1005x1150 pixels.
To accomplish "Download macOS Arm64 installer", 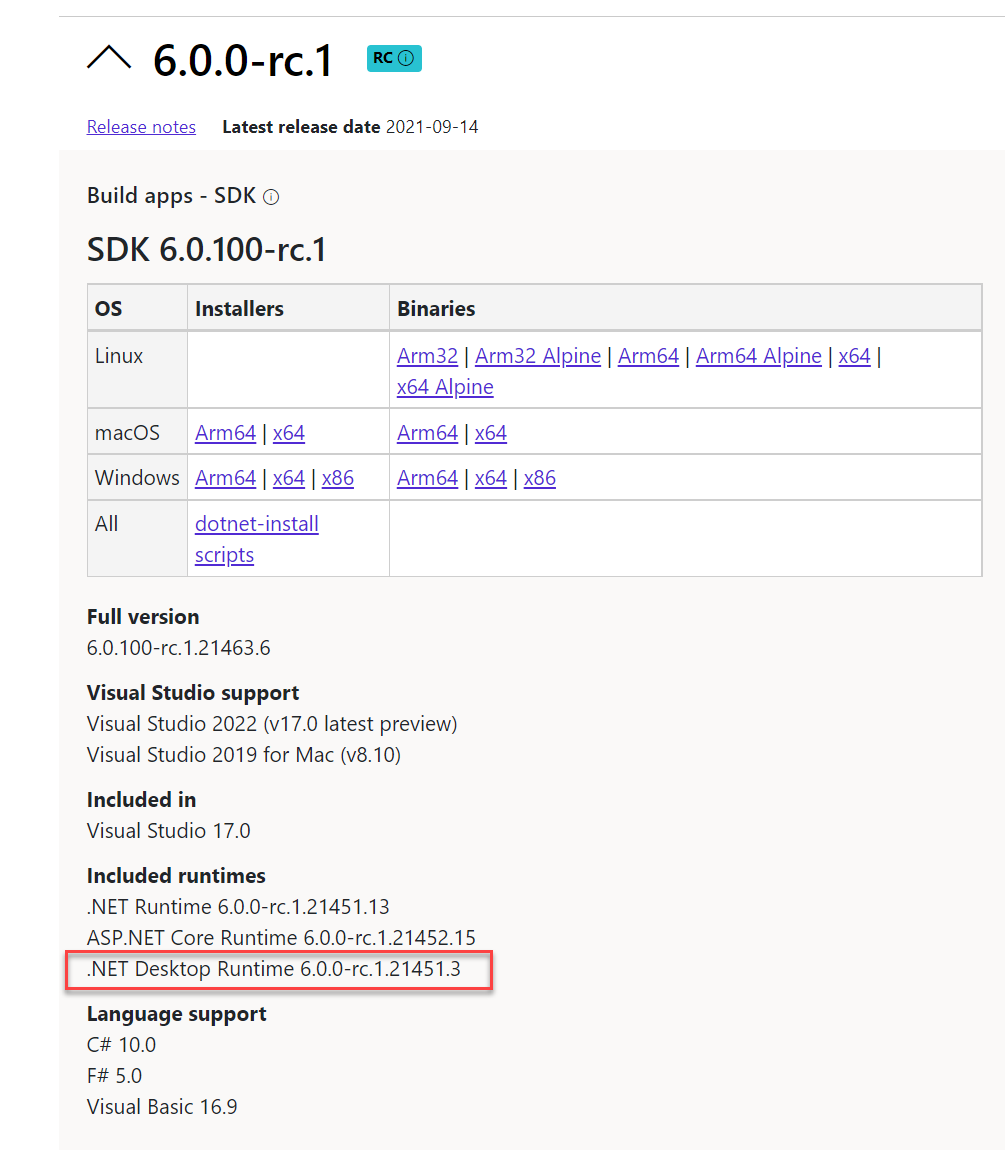I will 225,433.
